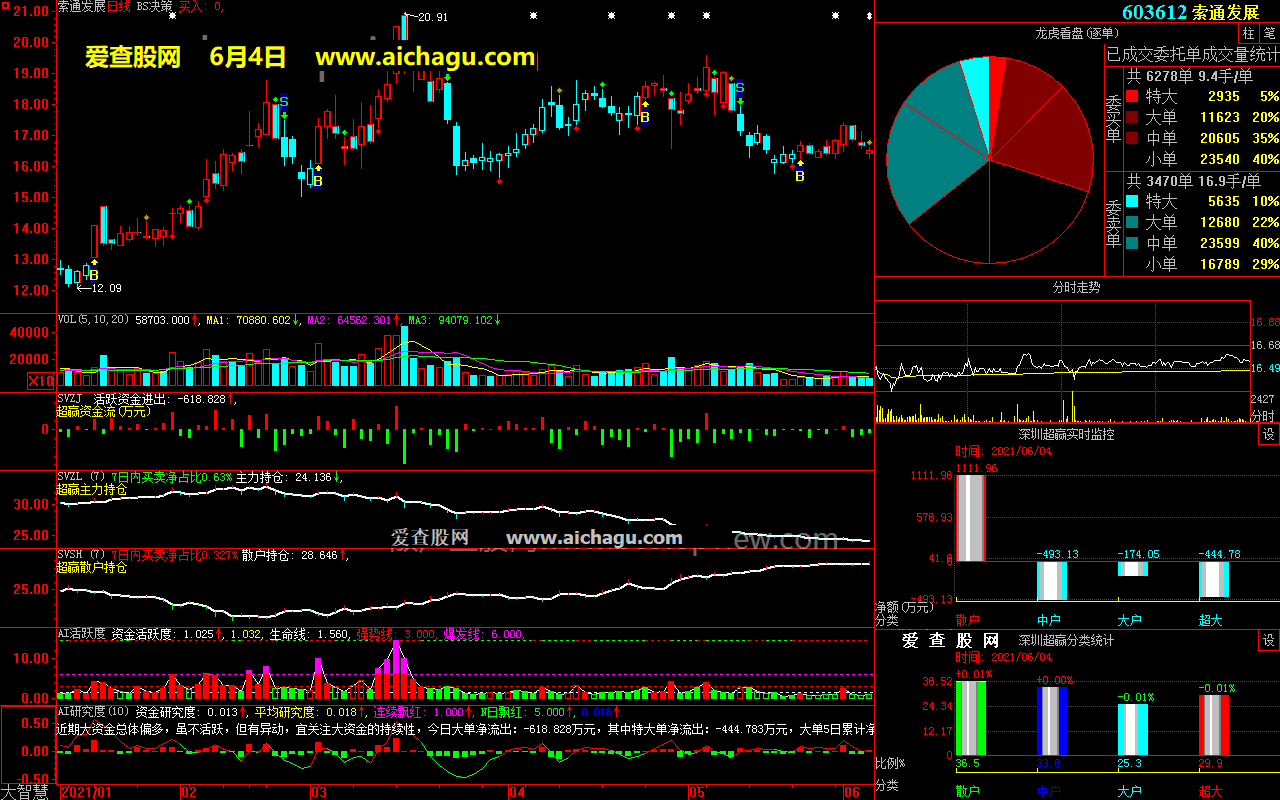Select the S sell marker in May
This screenshot has width=1280, height=800.
(740, 88)
